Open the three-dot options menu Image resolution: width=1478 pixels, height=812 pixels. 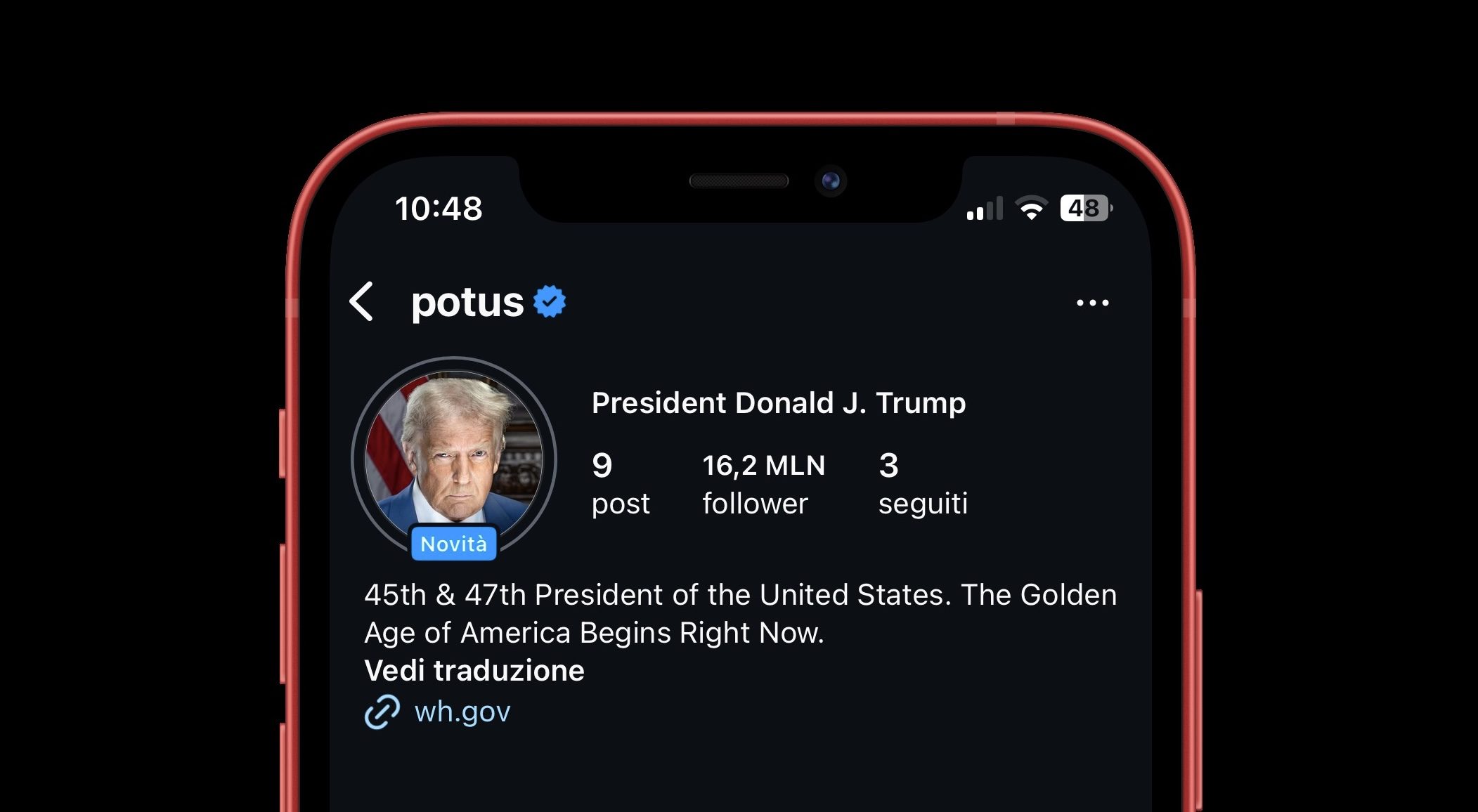1092,303
